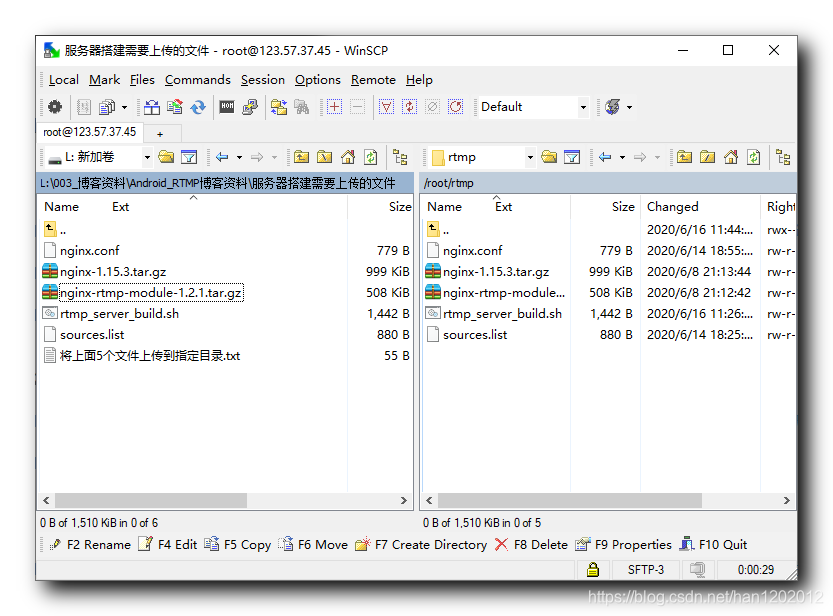The image size is (833, 616).
Task: Refresh the local panel
Action: tap(371, 157)
